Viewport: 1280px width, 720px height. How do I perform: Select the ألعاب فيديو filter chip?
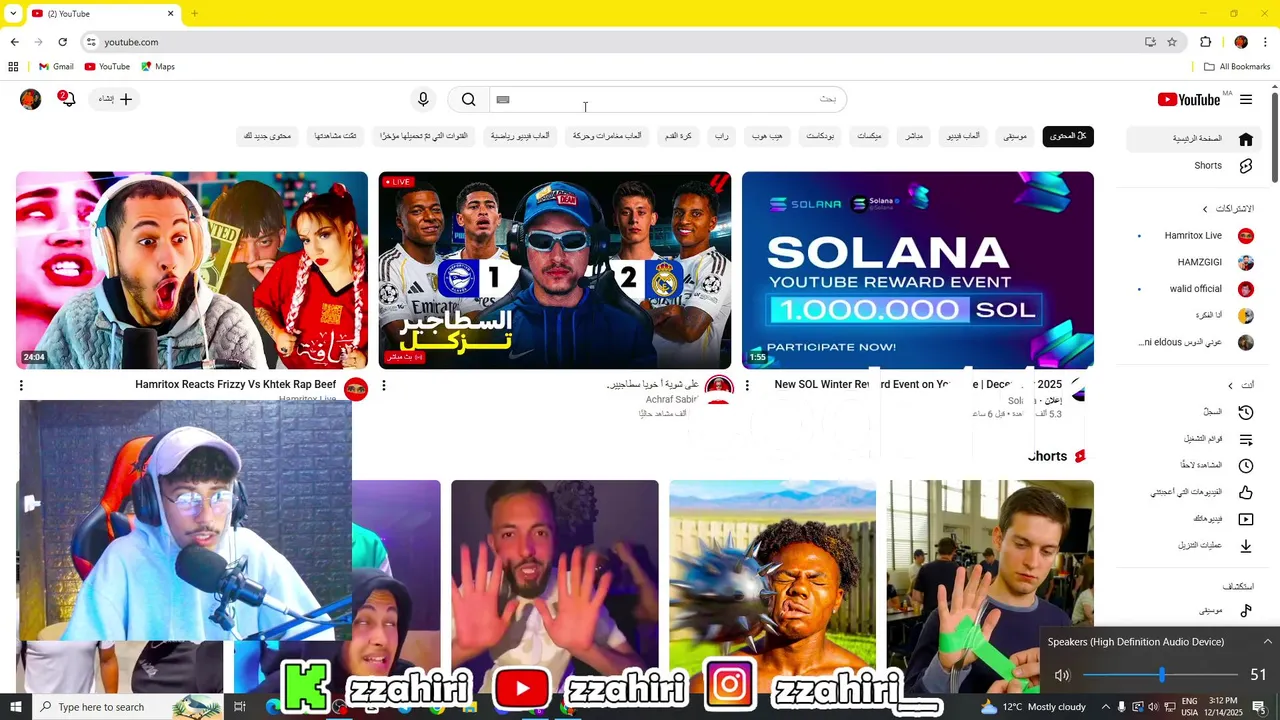pyautogui.click(x=964, y=136)
